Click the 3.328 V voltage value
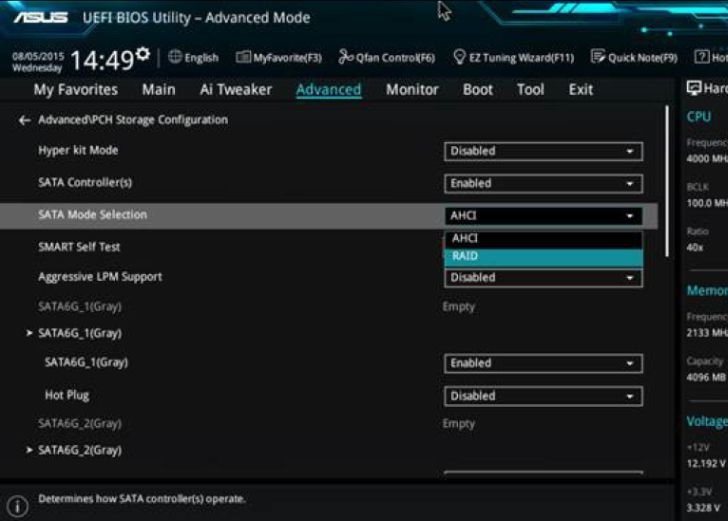This screenshot has height=521, width=728. click(x=704, y=508)
